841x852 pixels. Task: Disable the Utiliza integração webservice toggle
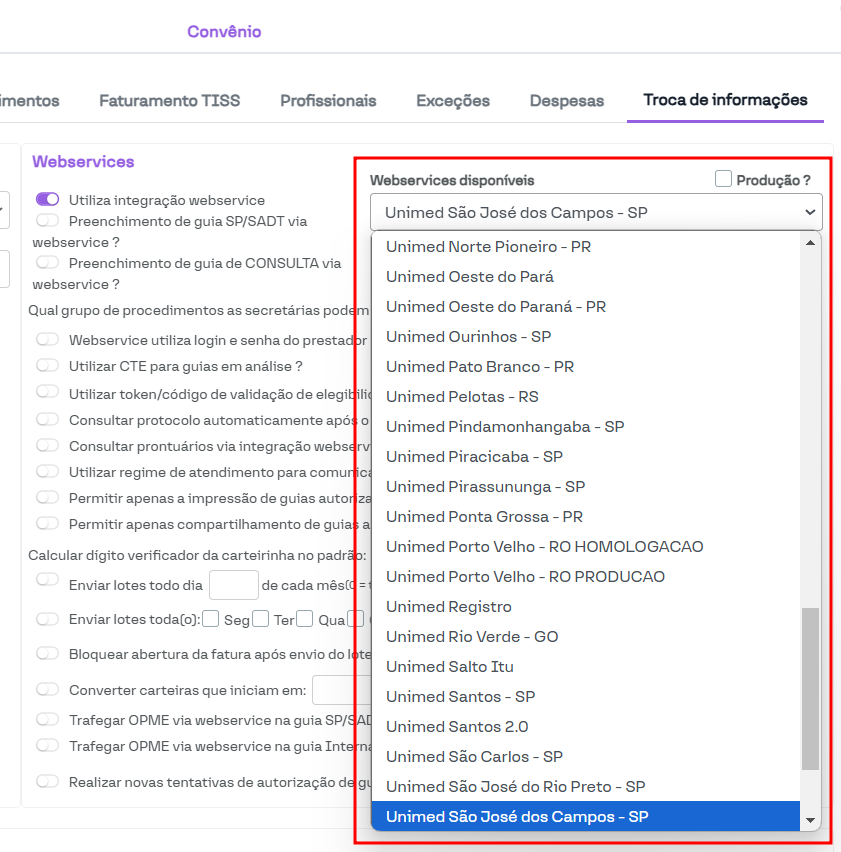click(x=47, y=200)
